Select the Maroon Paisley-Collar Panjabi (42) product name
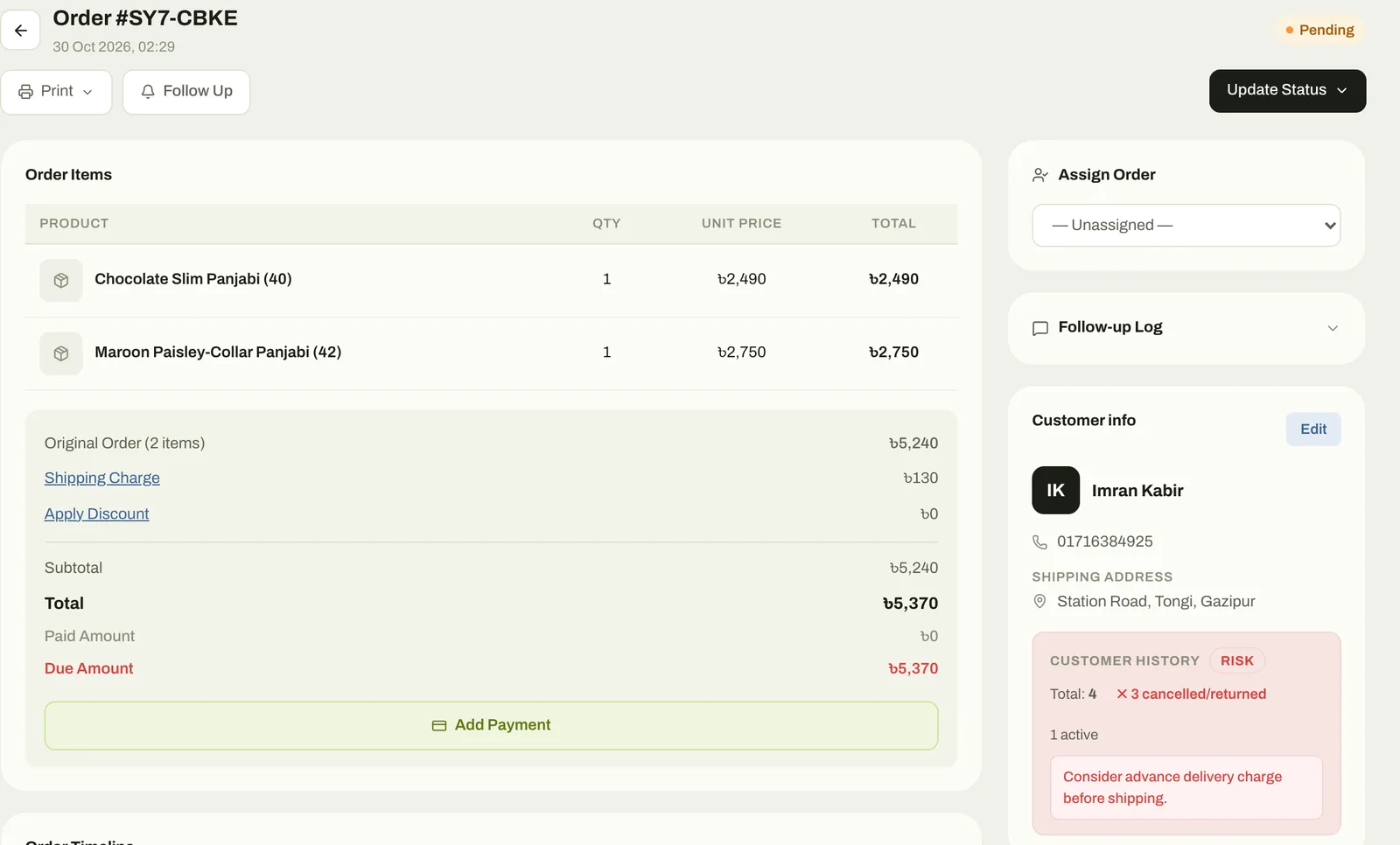The height and width of the screenshot is (845, 1400). 218,352
